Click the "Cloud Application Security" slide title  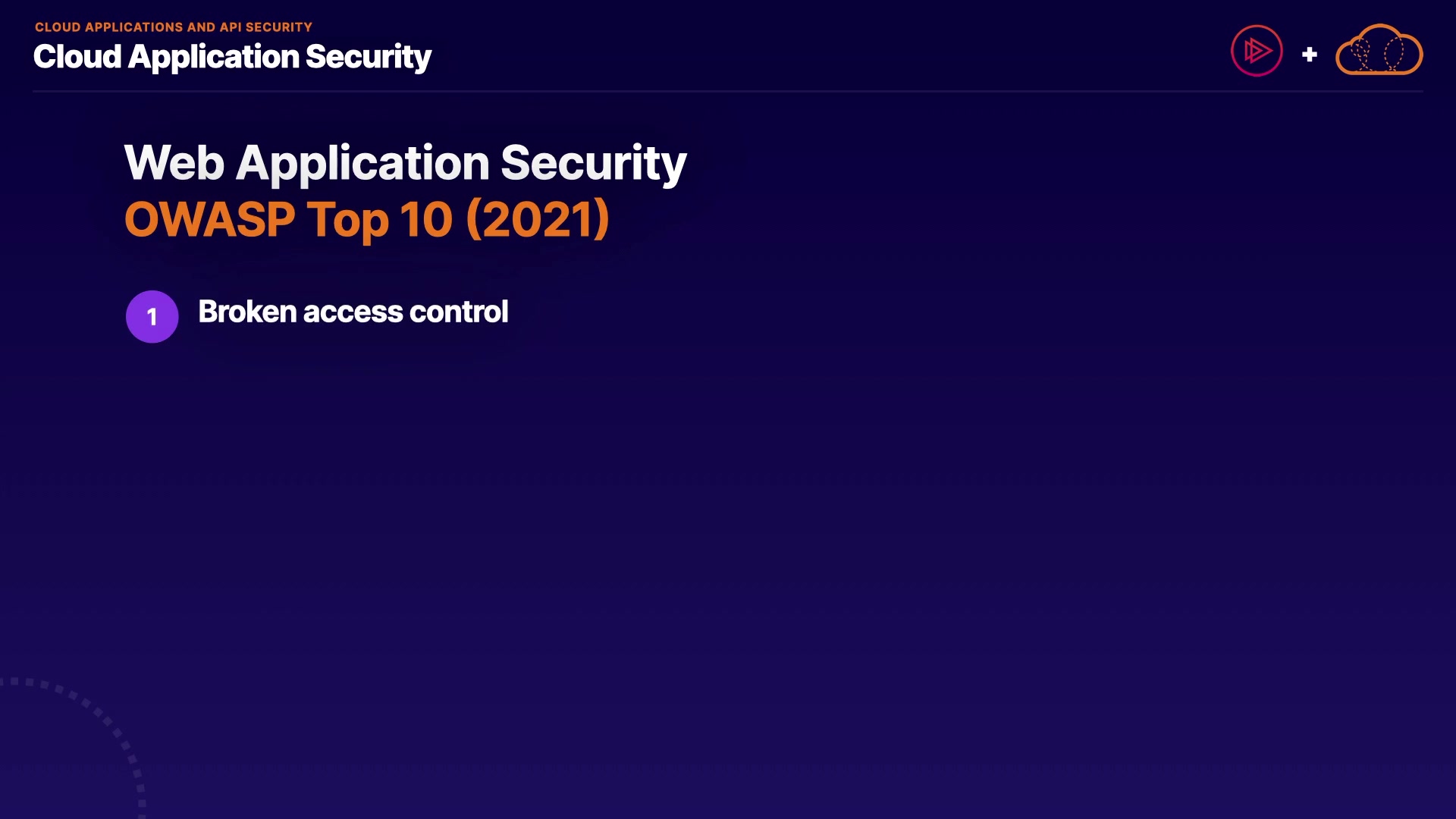pyautogui.click(x=232, y=57)
